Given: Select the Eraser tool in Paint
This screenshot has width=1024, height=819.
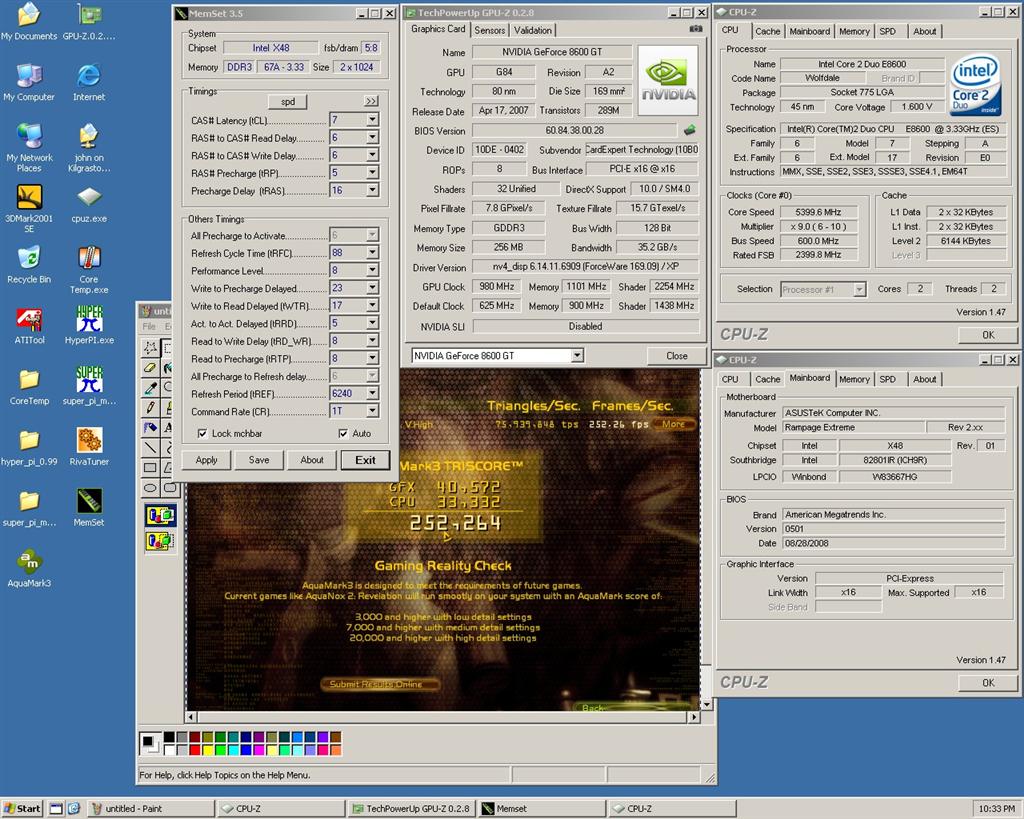Looking at the screenshot, I should (x=150, y=368).
